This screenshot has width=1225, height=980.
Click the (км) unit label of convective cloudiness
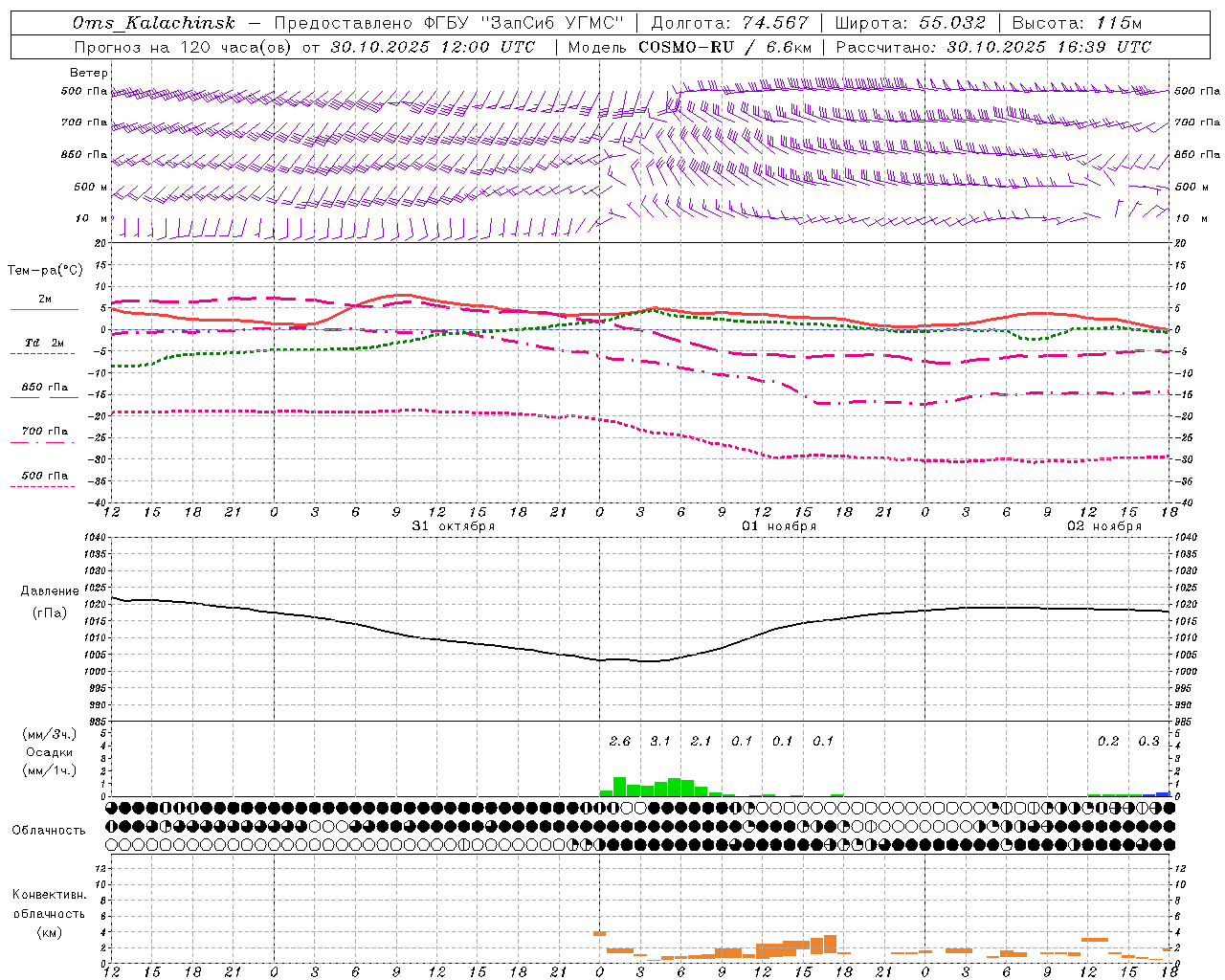click(x=49, y=932)
